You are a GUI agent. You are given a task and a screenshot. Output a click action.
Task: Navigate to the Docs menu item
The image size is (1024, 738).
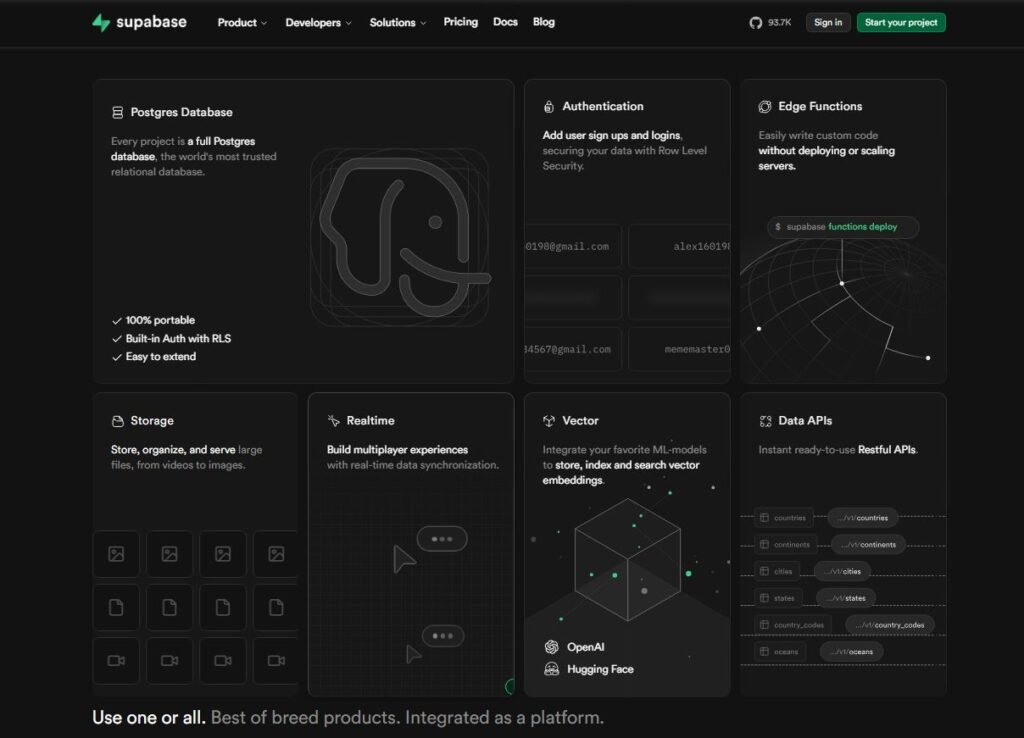(x=505, y=21)
